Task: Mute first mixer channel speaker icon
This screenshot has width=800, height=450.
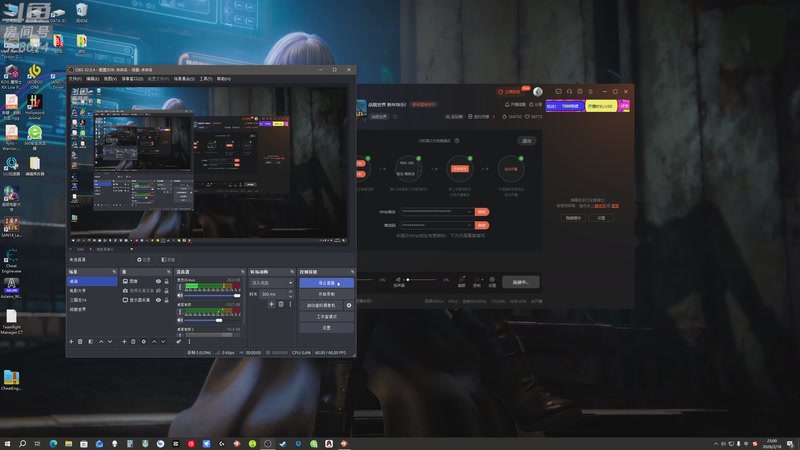Action: tap(180, 295)
